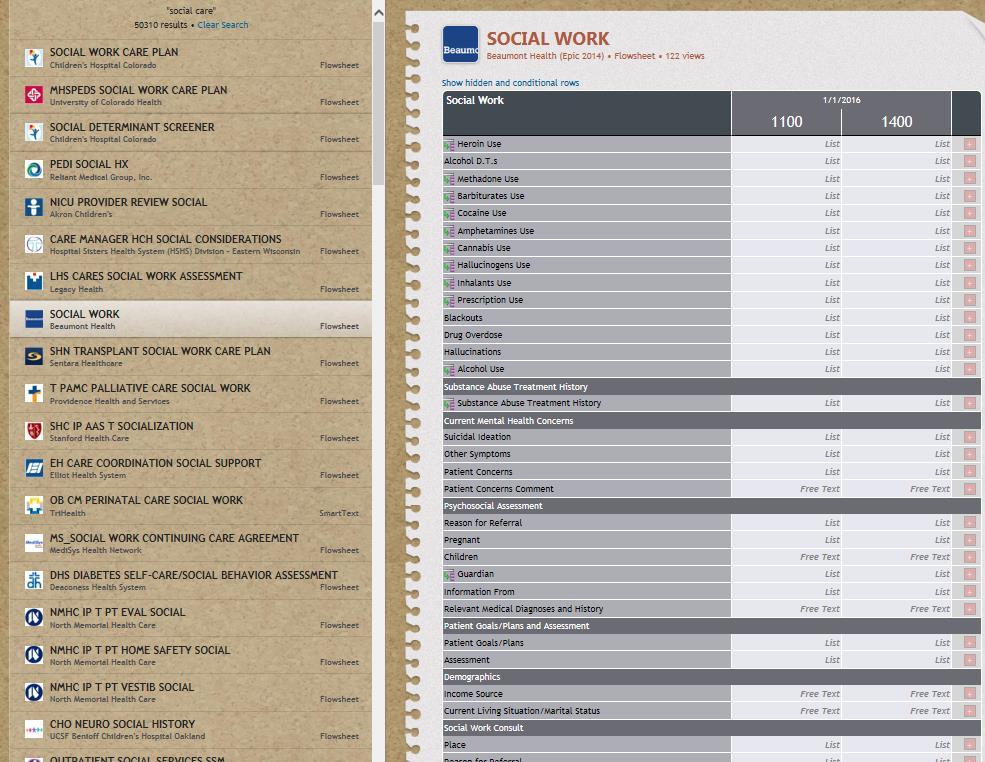985x762 pixels.
Task: Open CHO Neuro Social History result
Action: click(190, 729)
